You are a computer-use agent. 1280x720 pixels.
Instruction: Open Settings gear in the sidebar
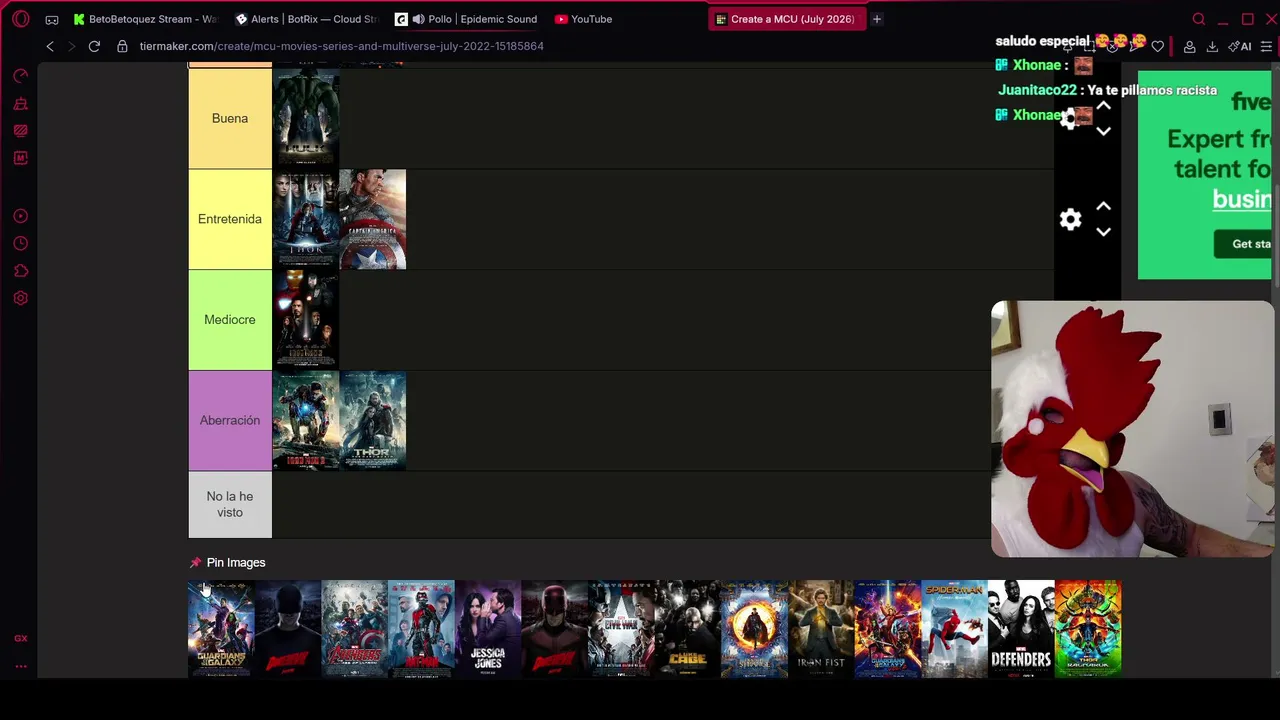tap(21, 298)
